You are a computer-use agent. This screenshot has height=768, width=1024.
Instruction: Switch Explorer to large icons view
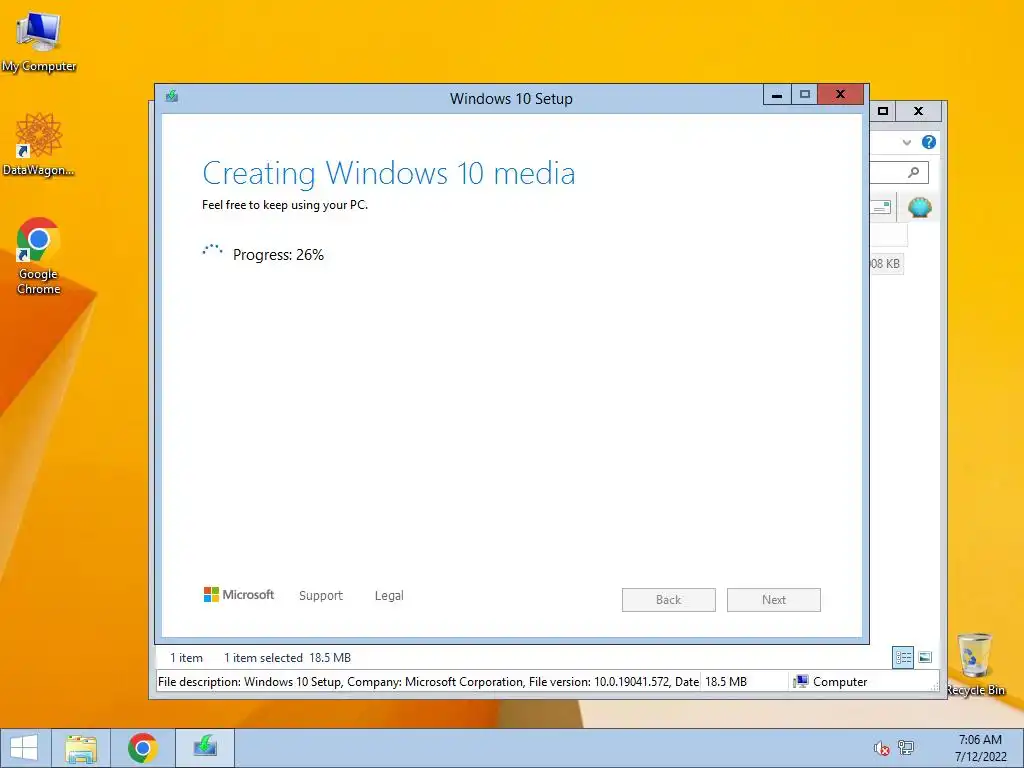(925, 658)
